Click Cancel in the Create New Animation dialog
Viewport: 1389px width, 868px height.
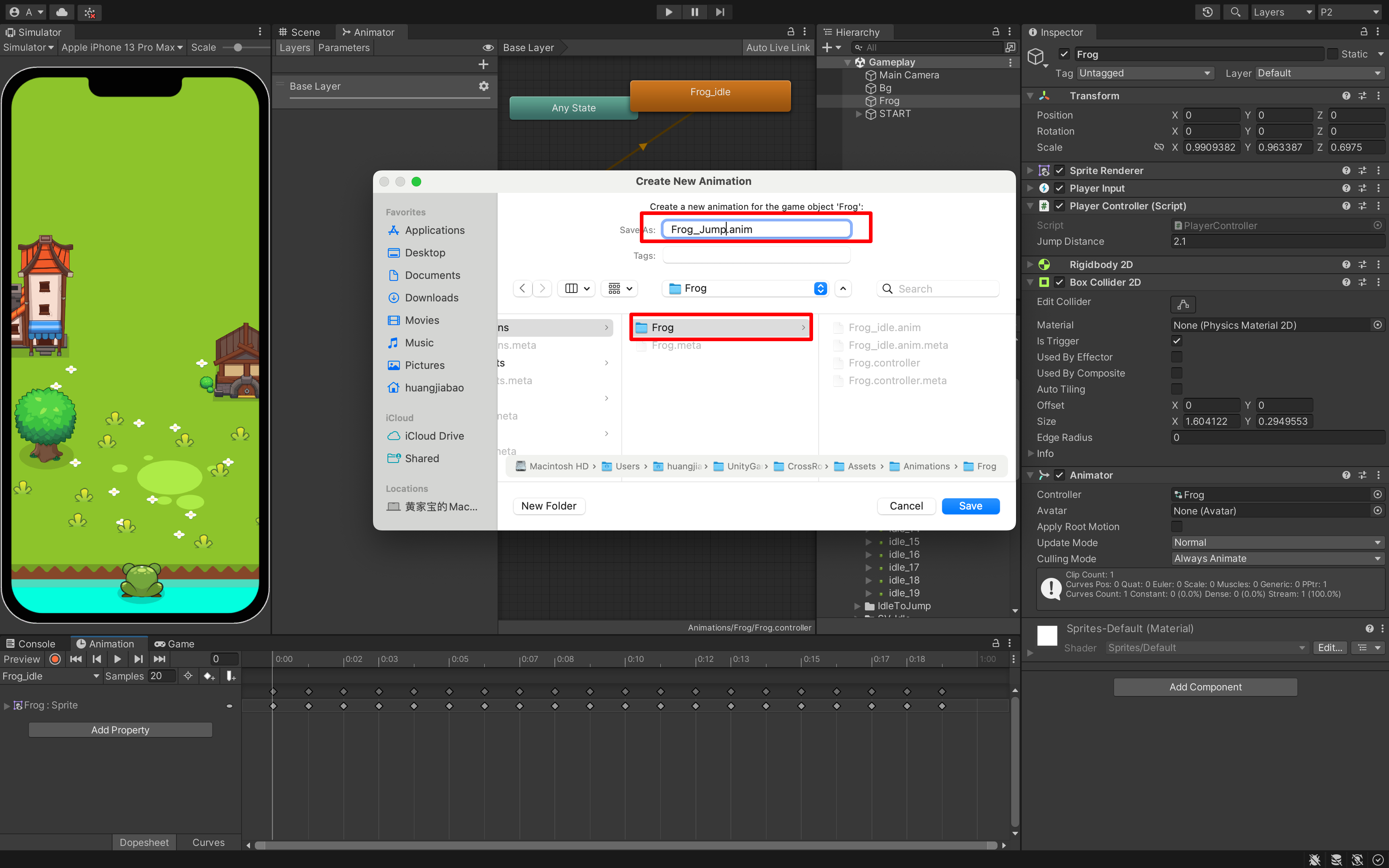click(906, 506)
